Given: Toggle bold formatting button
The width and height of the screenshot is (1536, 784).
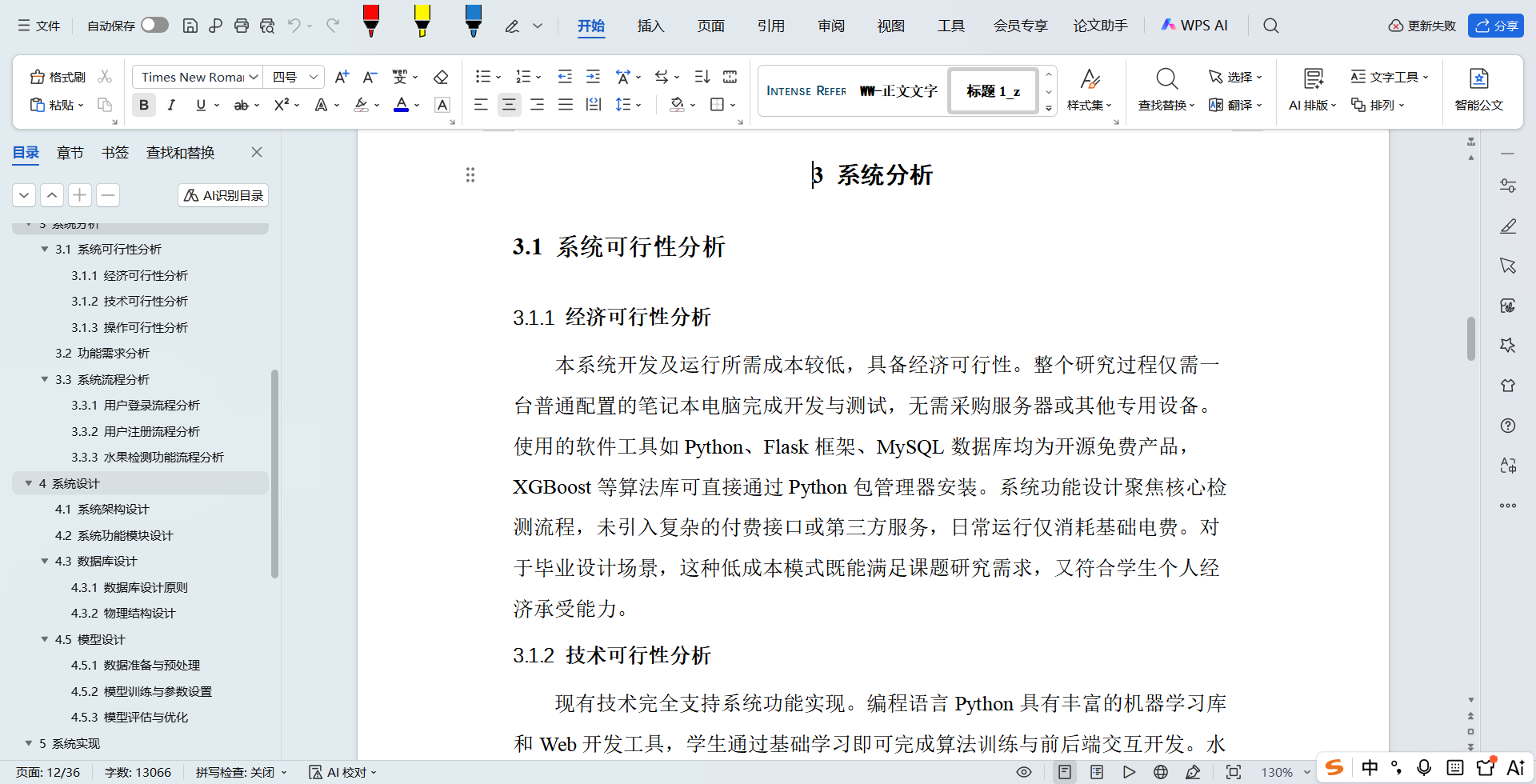Looking at the screenshot, I should (x=144, y=105).
